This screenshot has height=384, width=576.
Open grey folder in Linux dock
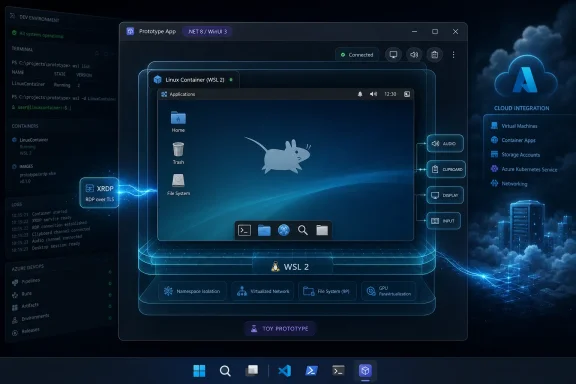pyautogui.click(x=322, y=230)
